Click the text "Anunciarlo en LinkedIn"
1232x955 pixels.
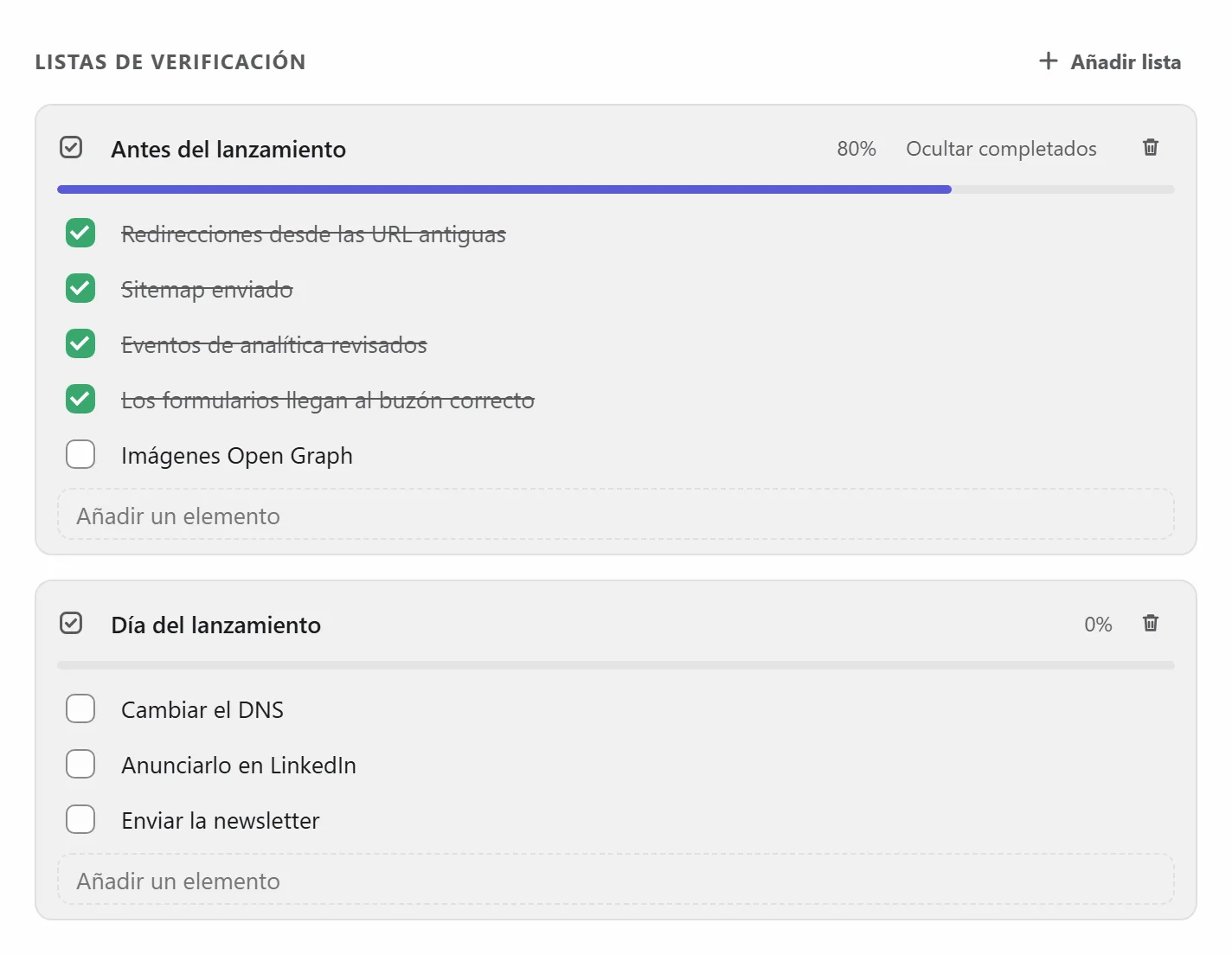coord(239,766)
